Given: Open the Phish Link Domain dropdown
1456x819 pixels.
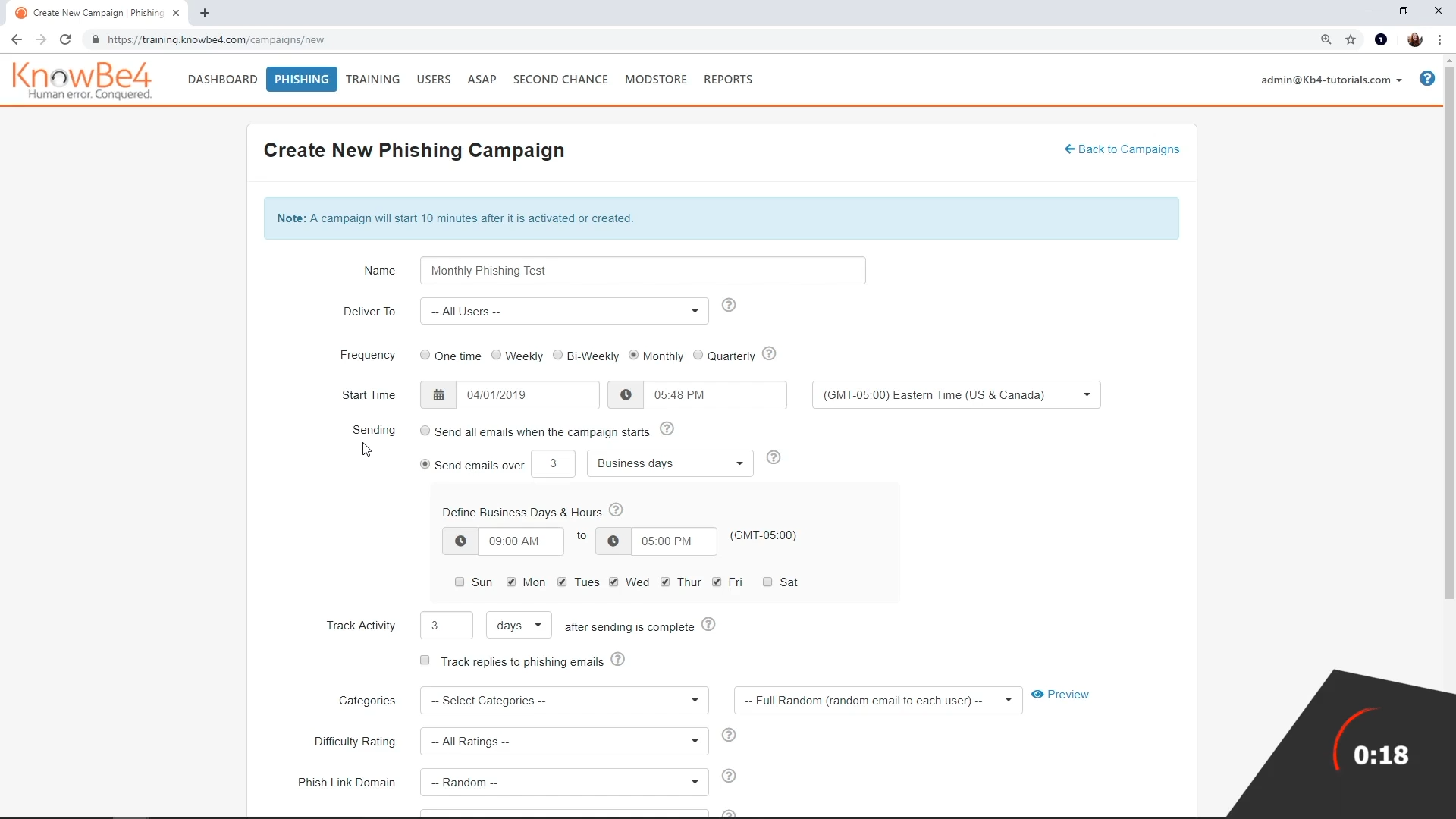Looking at the screenshot, I should pyautogui.click(x=564, y=783).
